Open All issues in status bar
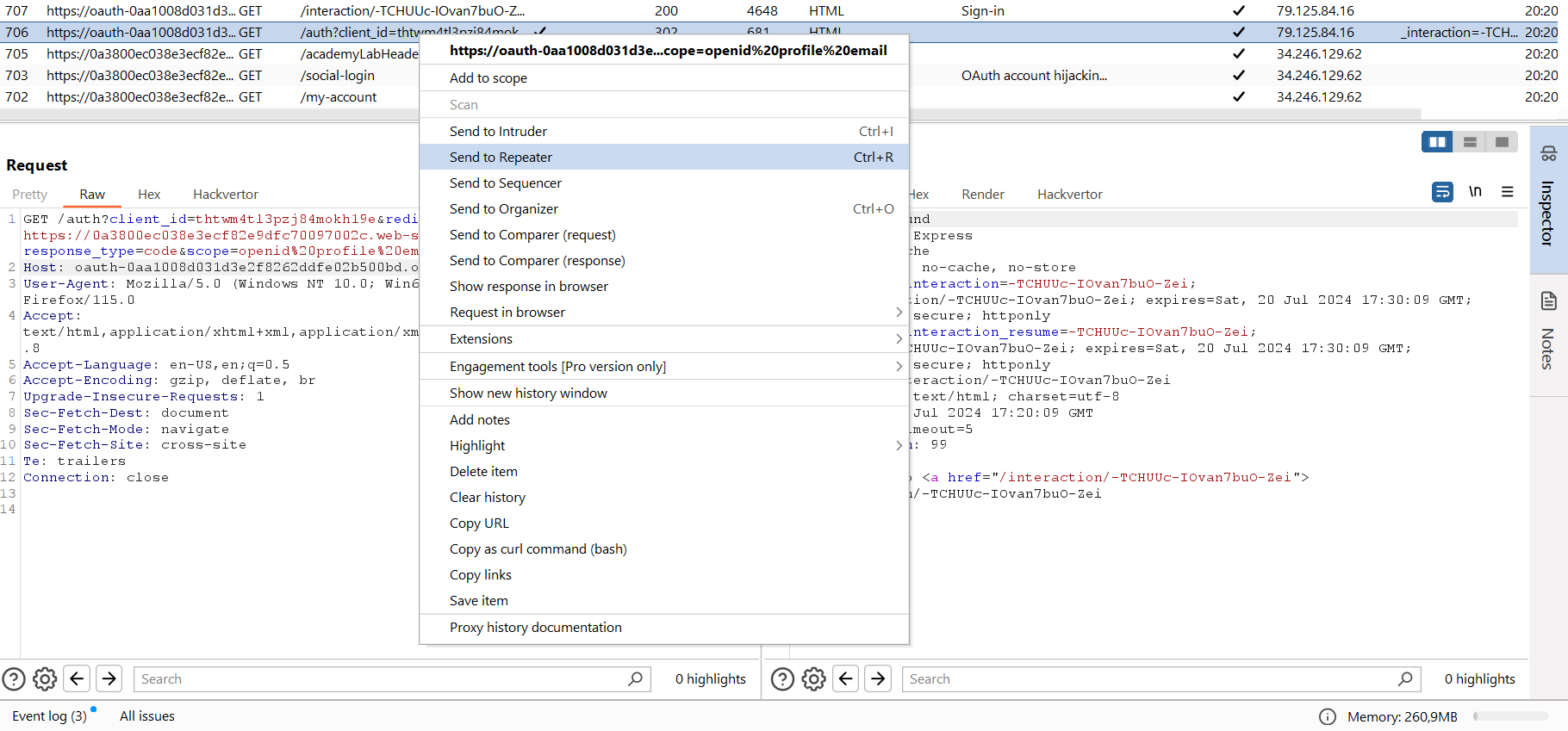The width and height of the screenshot is (1568, 731). [147, 716]
